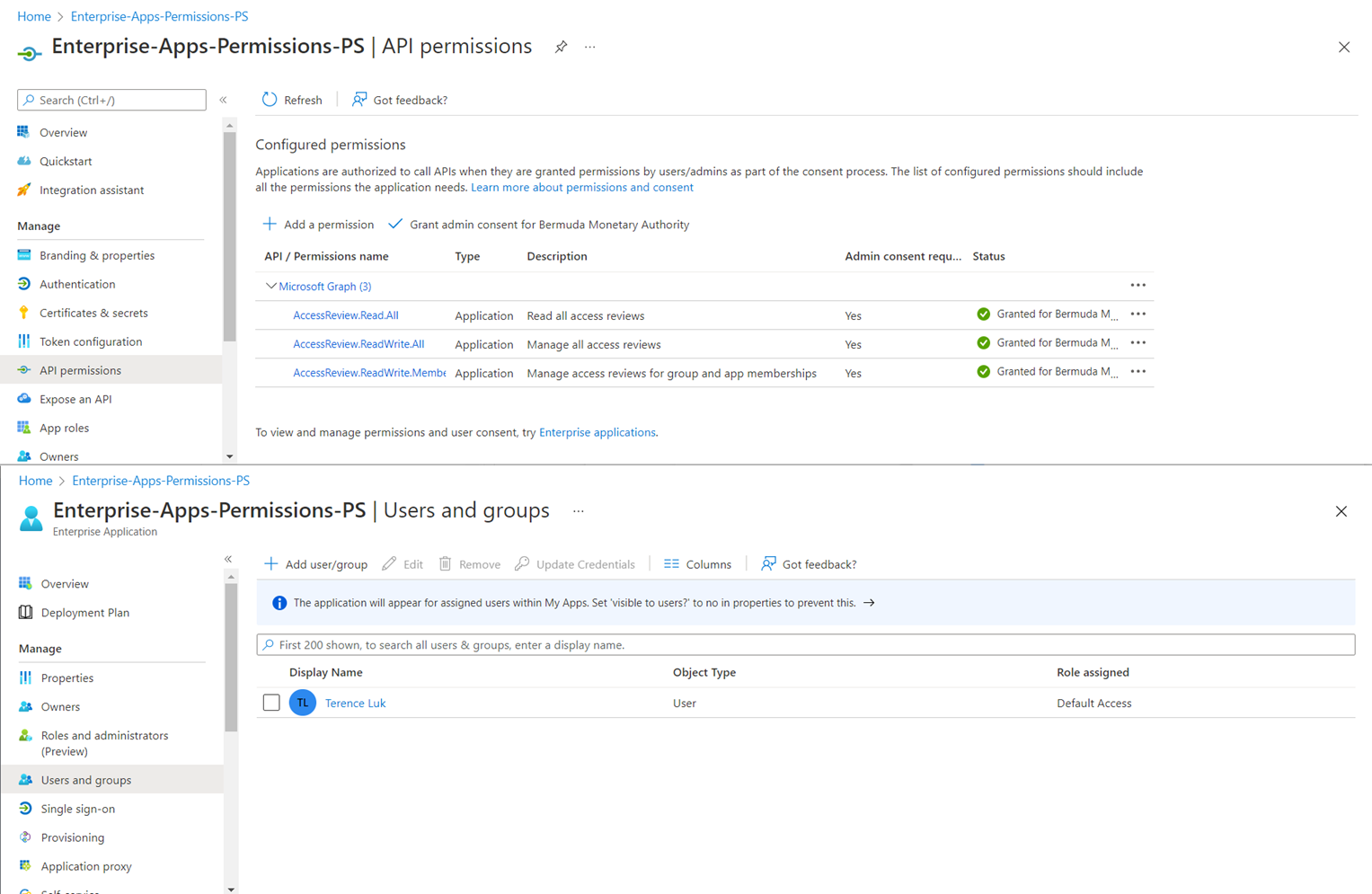Collapse the Microsoft Graph (3) group
The image size is (1372, 894).
[270, 286]
